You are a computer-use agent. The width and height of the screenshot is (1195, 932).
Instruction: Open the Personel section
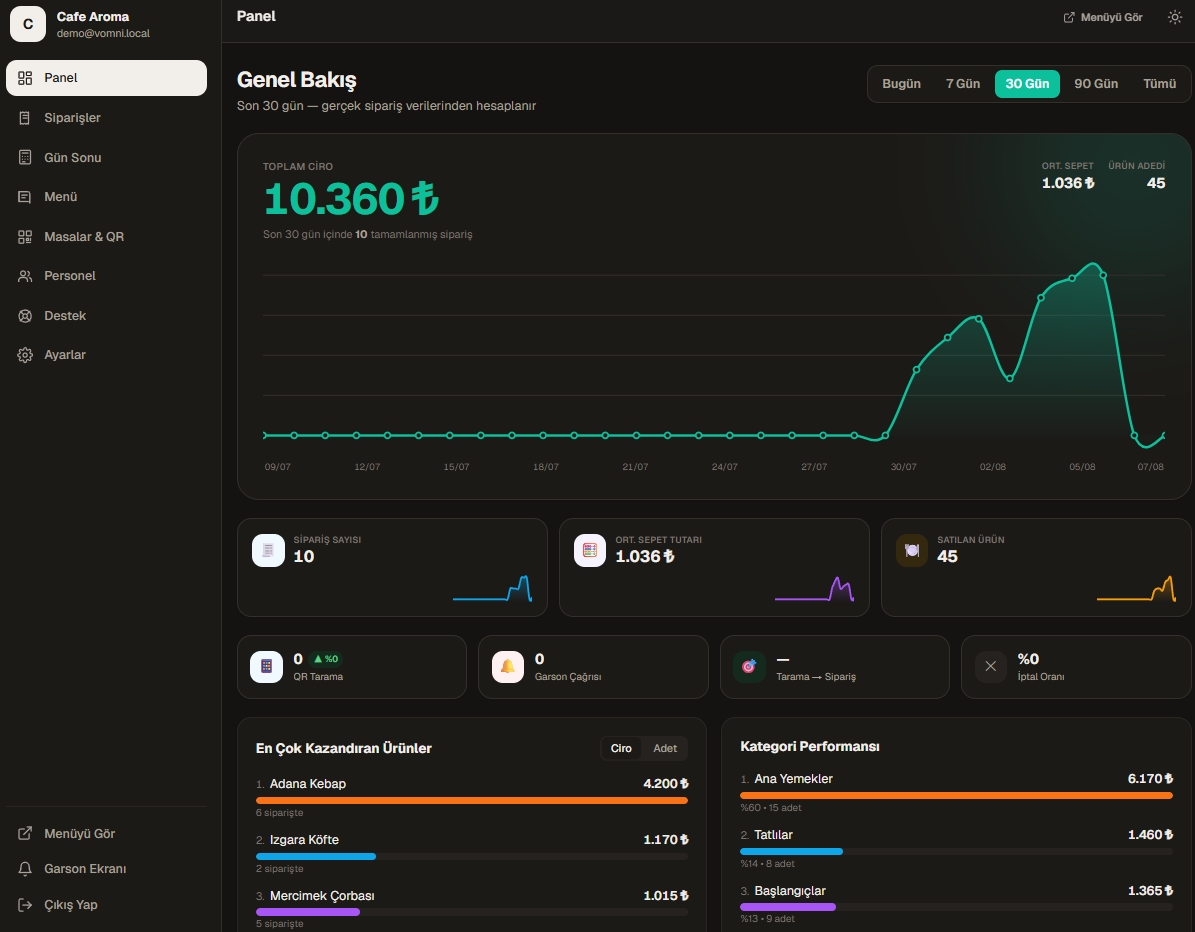(107, 276)
